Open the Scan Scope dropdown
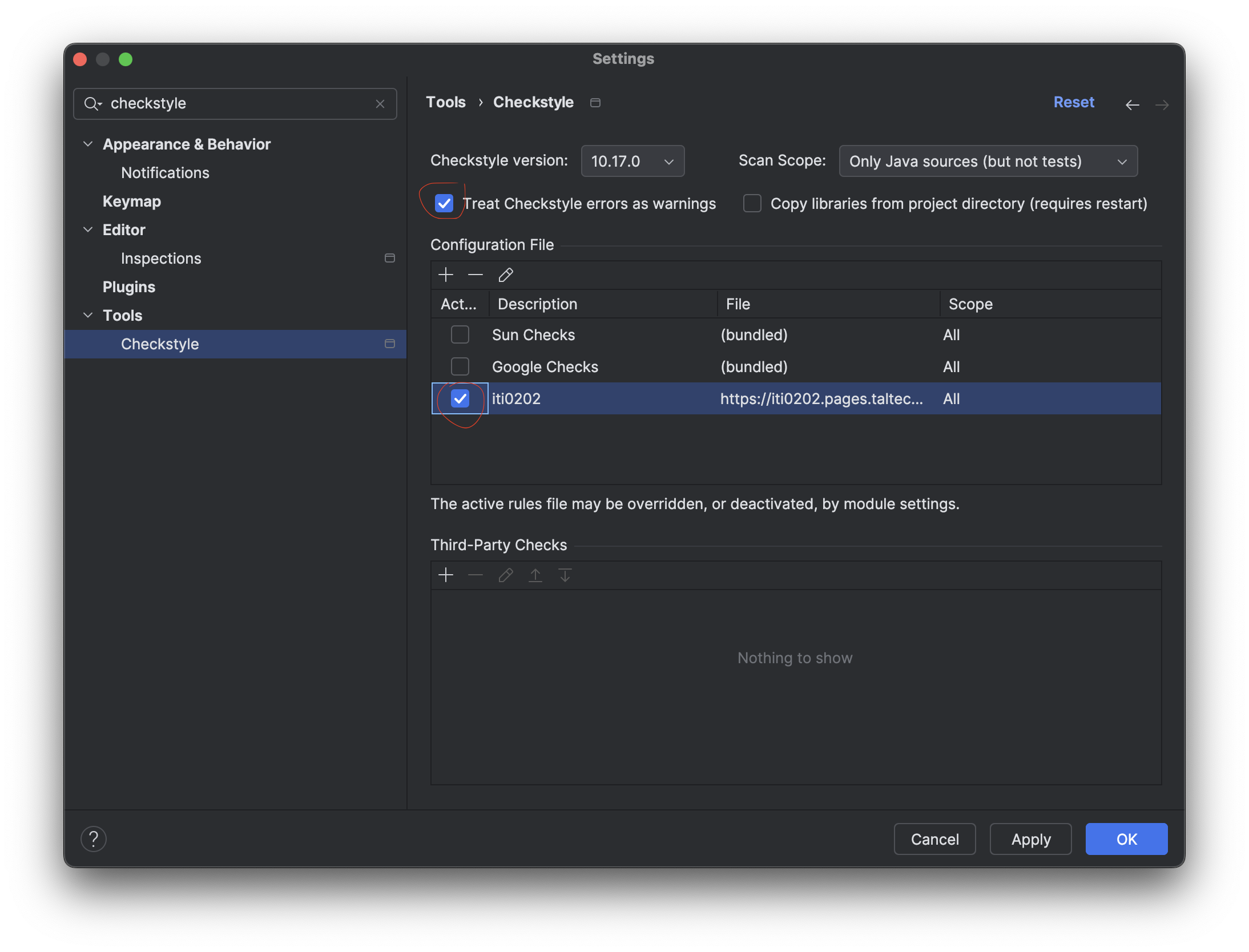This screenshot has width=1249, height=952. [x=988, y=162]
